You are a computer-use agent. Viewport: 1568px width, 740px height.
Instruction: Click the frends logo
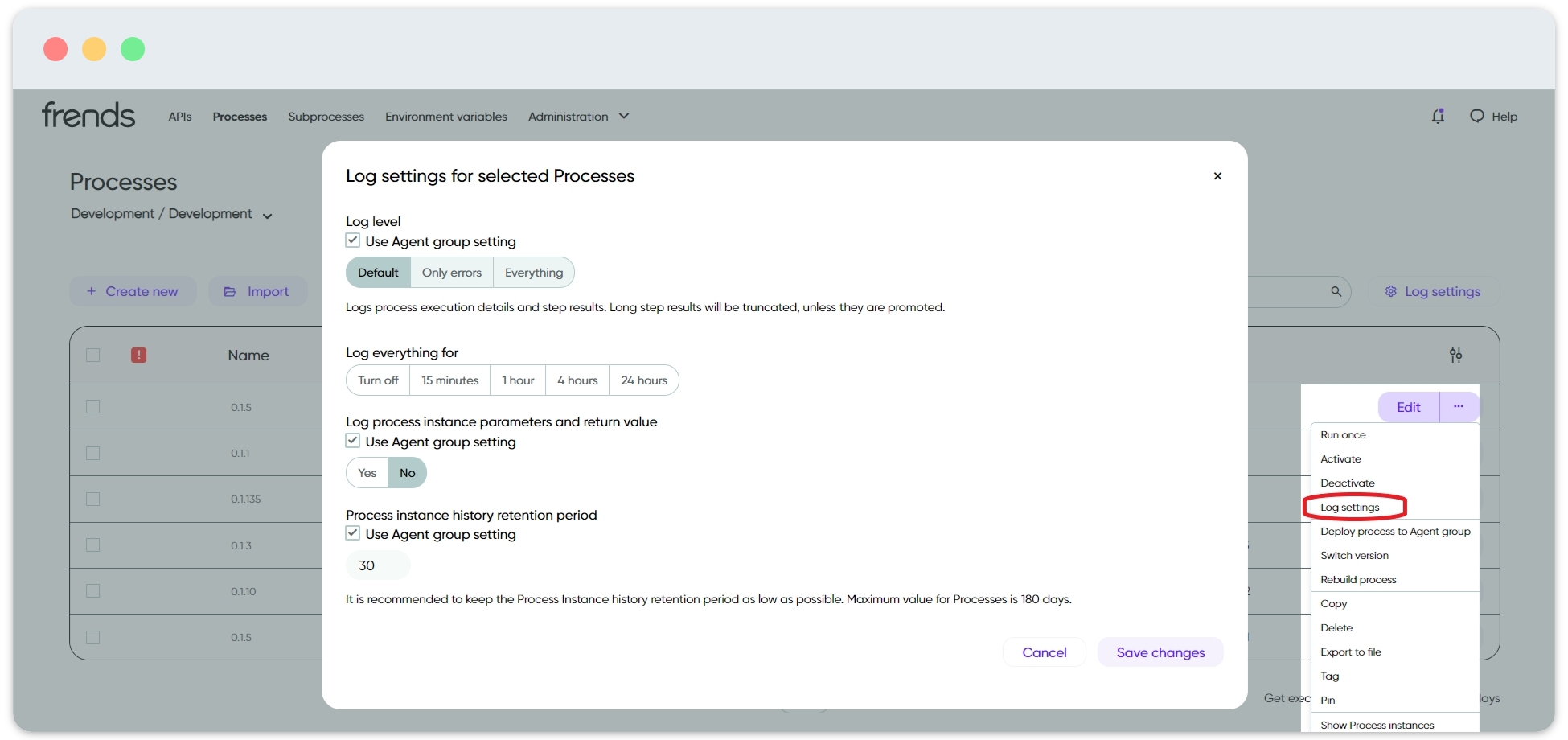tap(88, 116)
